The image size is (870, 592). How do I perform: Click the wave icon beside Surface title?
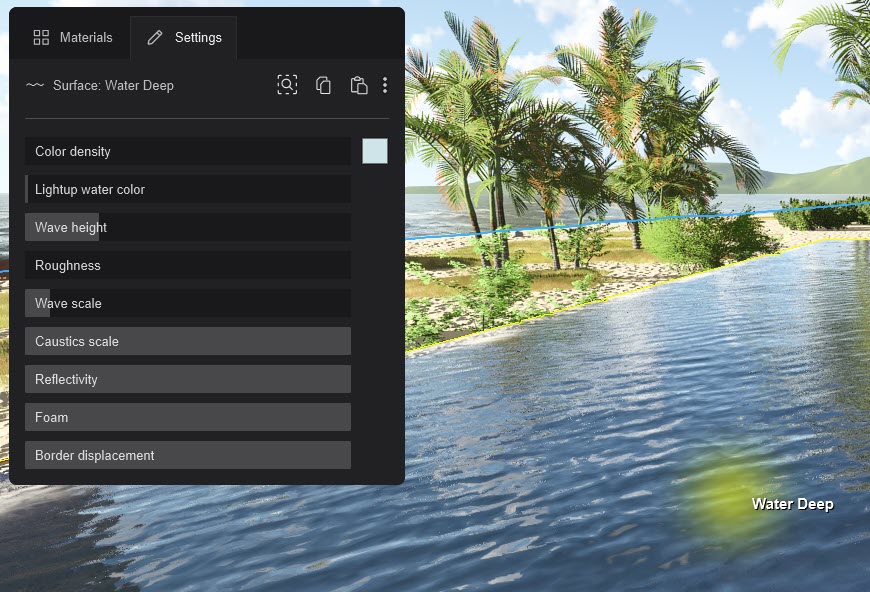[34, 85]
